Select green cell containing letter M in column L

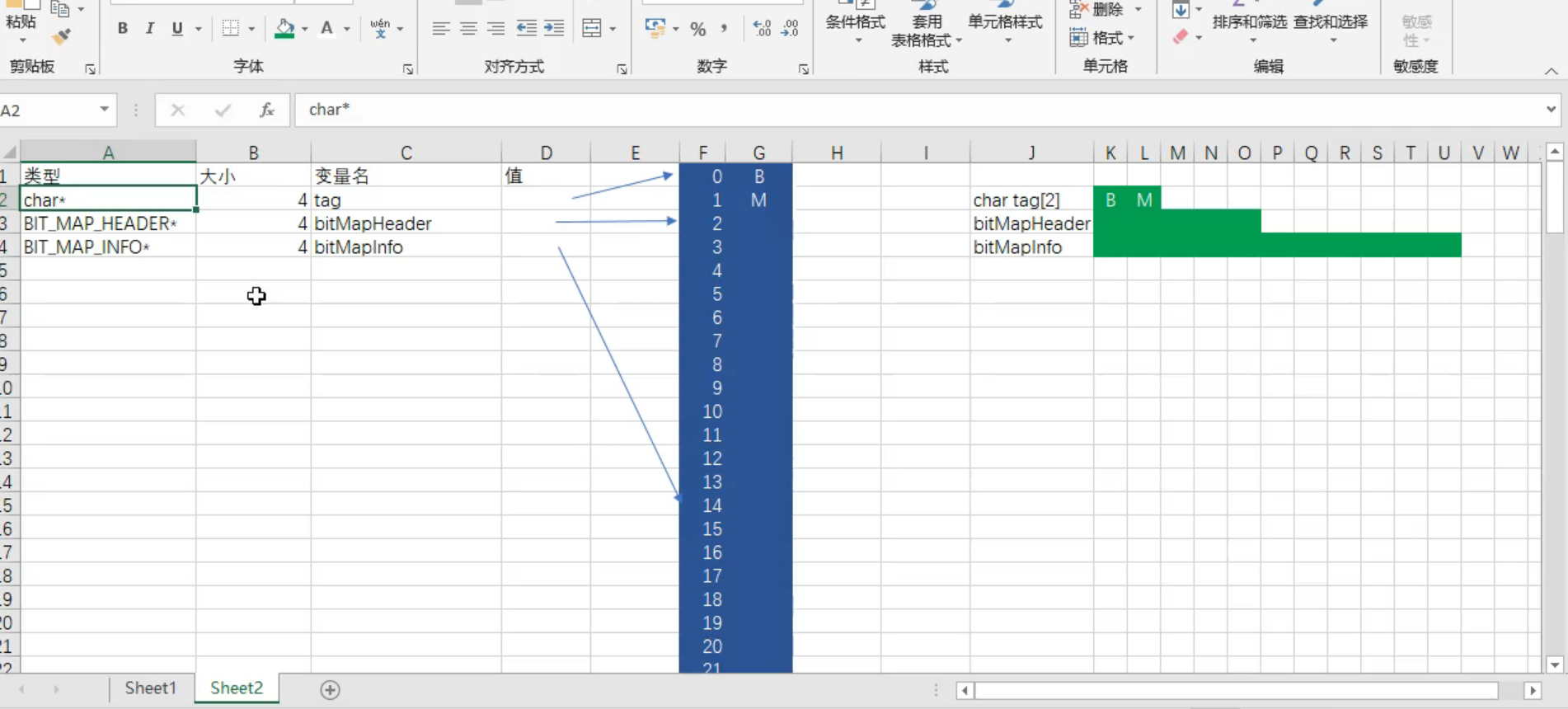coord(1143,200)
